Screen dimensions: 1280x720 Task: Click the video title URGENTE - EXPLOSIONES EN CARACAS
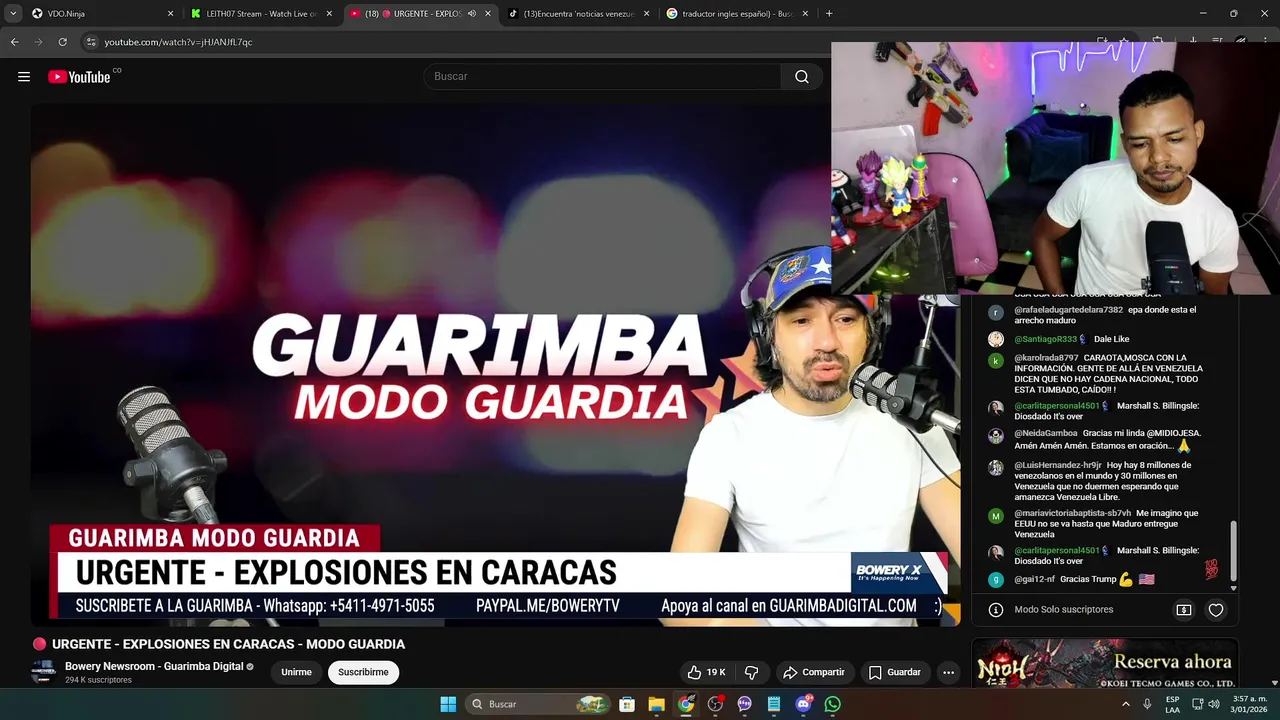[x=228, y=644]
